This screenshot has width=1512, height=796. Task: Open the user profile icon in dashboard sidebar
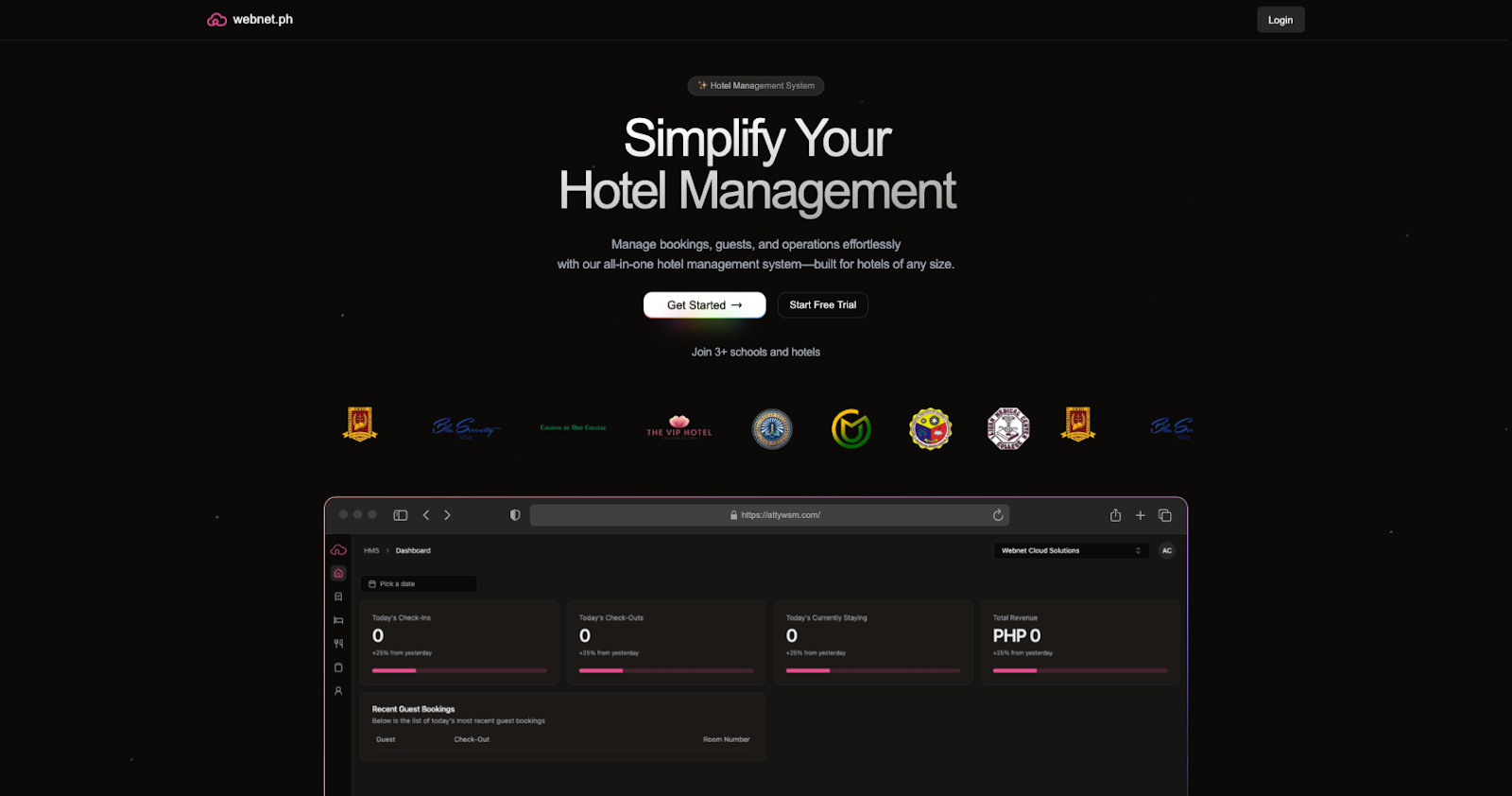click(x=338, y=691)
